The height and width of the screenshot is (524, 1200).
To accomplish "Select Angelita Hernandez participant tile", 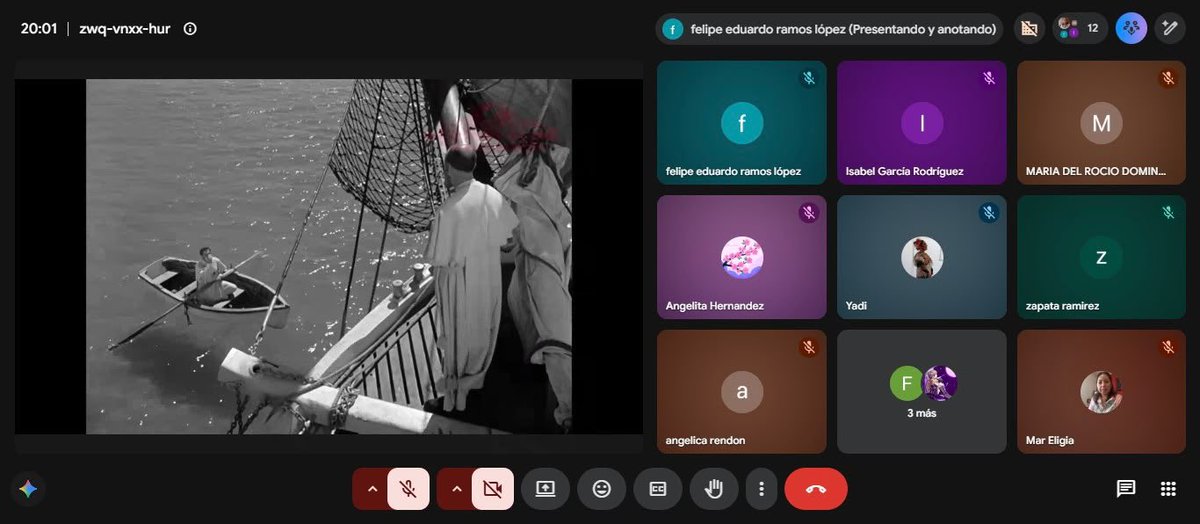I will pos(742,257).
